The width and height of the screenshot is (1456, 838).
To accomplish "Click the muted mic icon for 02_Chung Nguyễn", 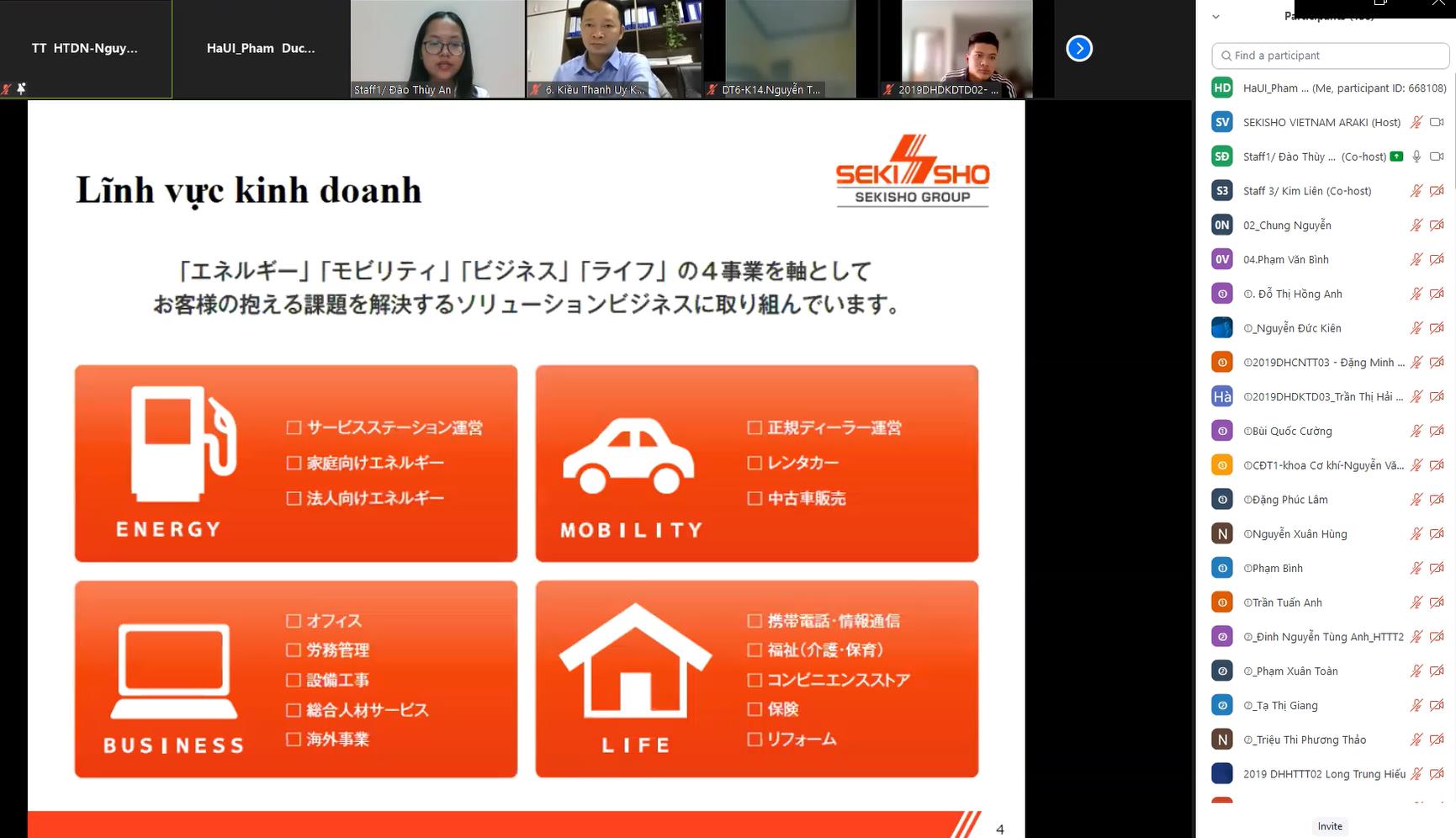I will point(1416,225).
